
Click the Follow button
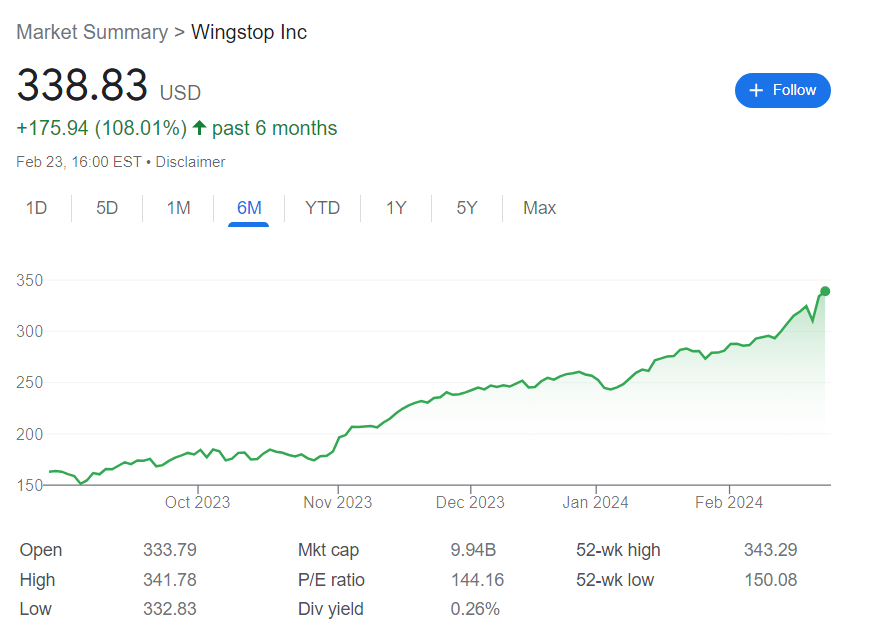782,90
